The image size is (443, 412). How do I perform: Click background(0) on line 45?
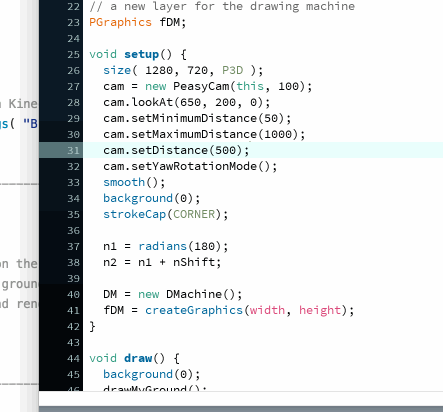click(152, 374)
